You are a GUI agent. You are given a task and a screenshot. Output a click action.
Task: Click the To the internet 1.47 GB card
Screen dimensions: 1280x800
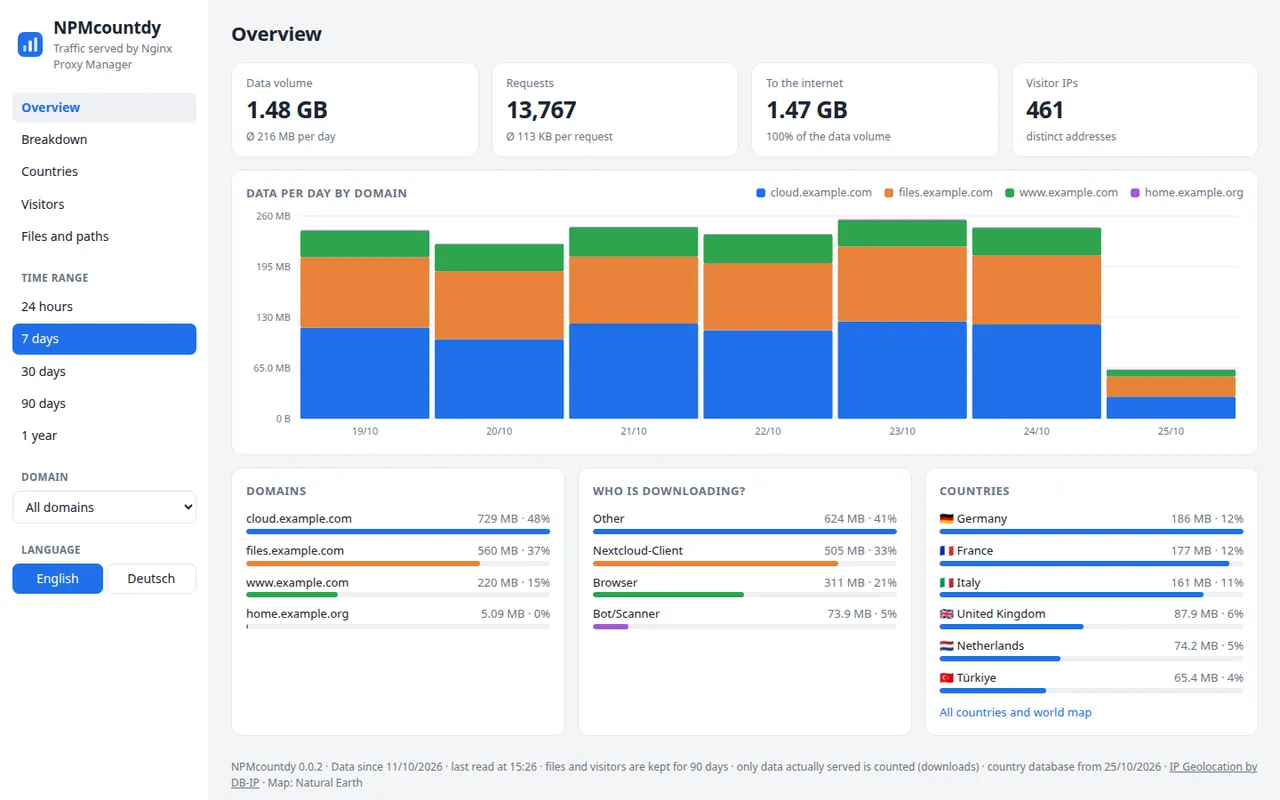coord(875,110)
